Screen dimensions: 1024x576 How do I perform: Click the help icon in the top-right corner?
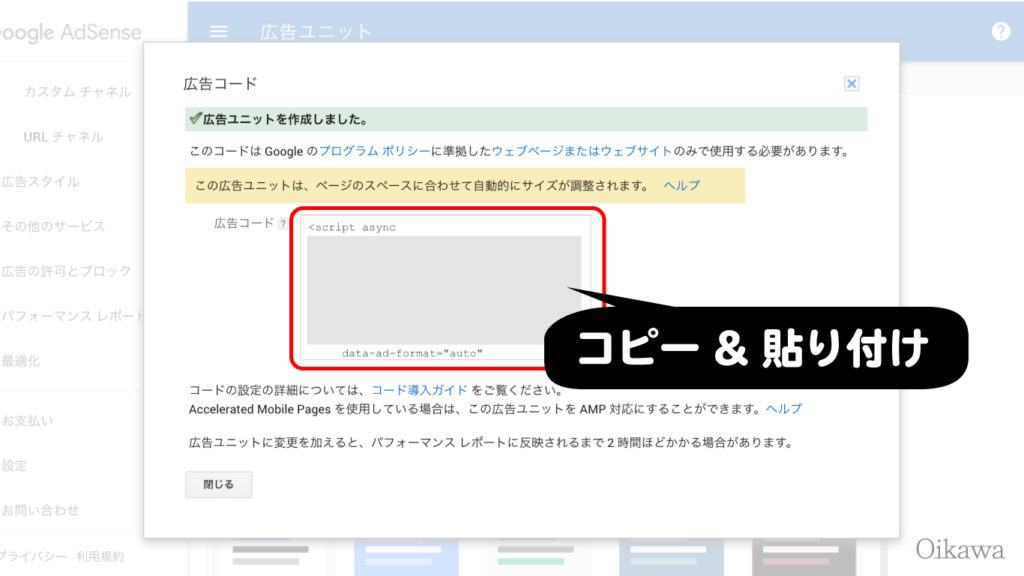1001,31
